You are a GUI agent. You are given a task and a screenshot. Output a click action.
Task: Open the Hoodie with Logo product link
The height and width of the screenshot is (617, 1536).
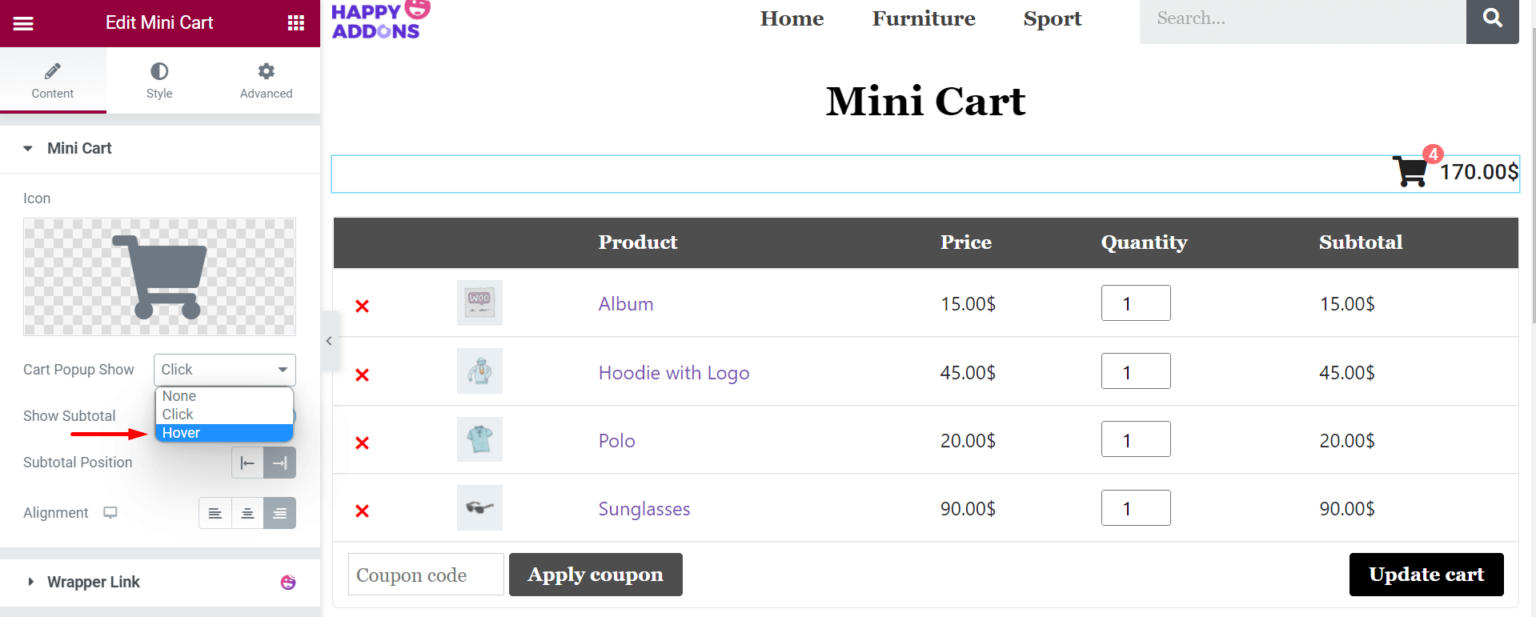674,373
